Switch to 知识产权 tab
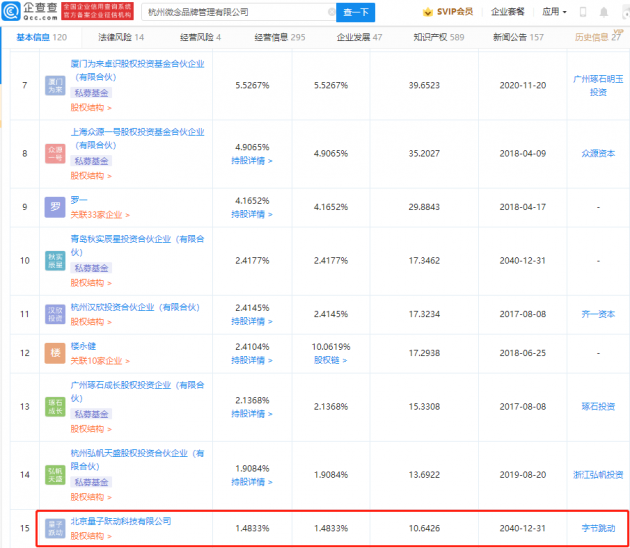 439,37
